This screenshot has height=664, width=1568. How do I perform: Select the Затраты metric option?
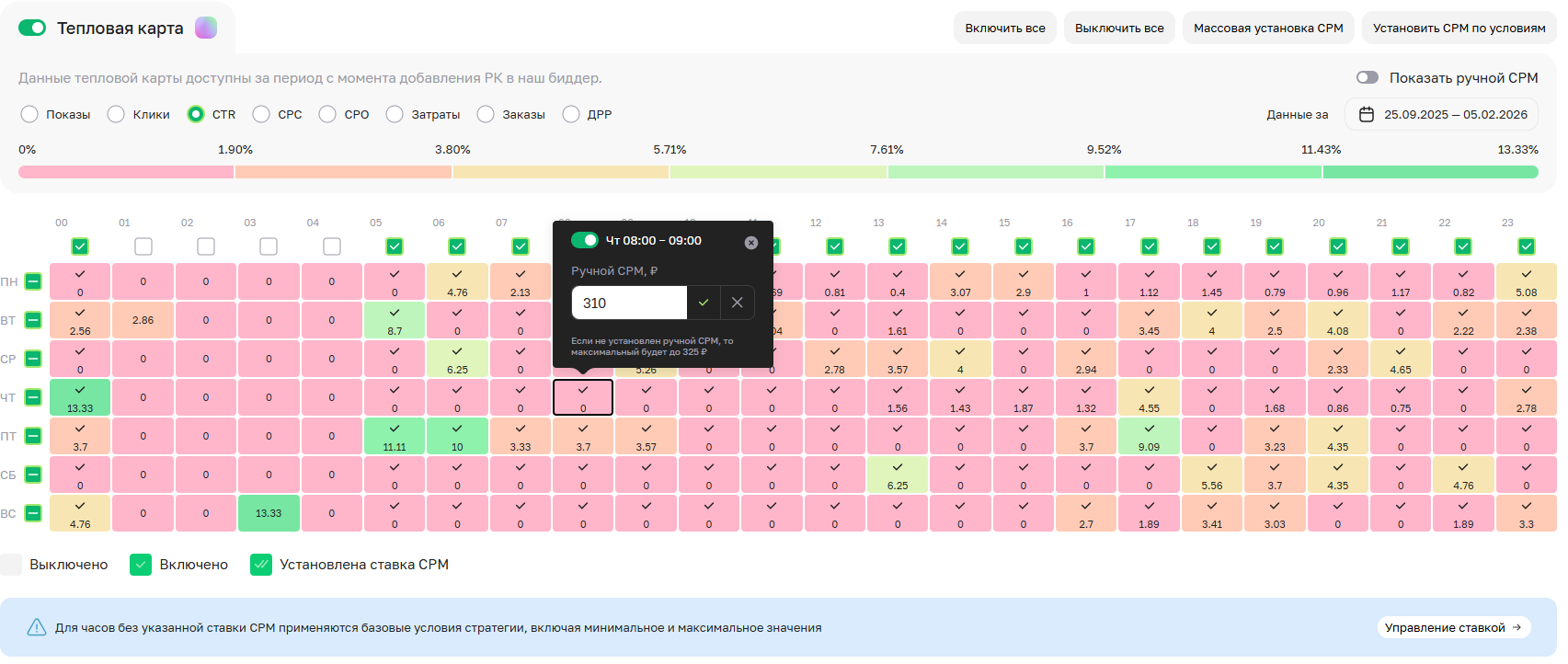tap(395, 114)
